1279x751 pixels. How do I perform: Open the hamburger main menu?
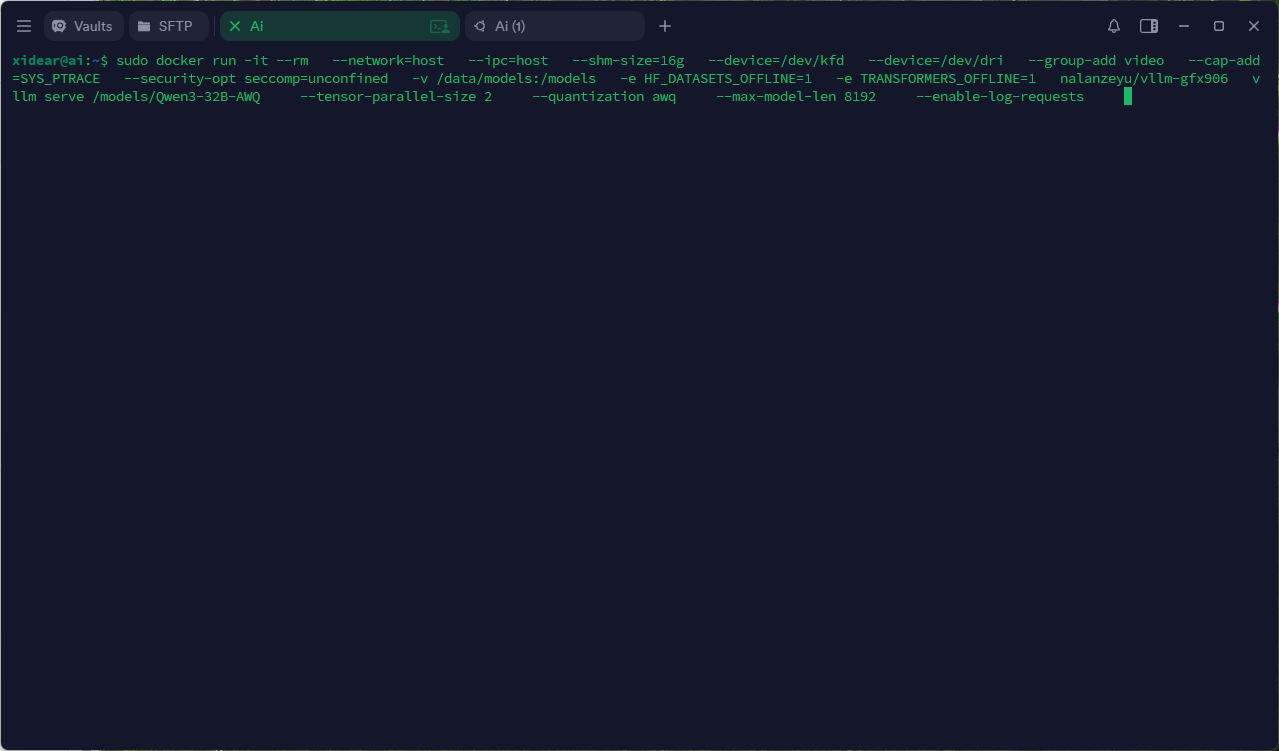pos(24,26)
